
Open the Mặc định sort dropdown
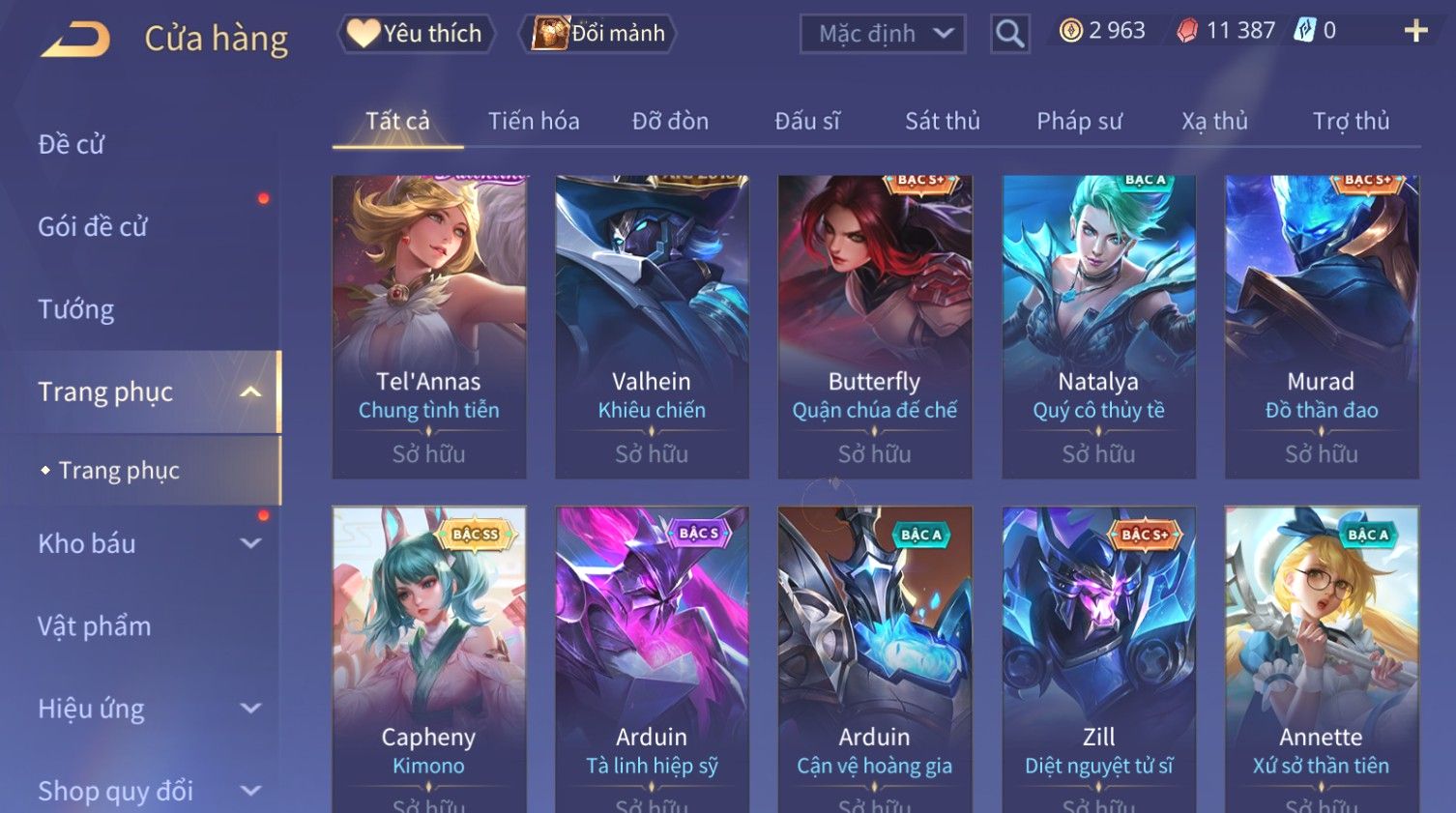point(883,34)
